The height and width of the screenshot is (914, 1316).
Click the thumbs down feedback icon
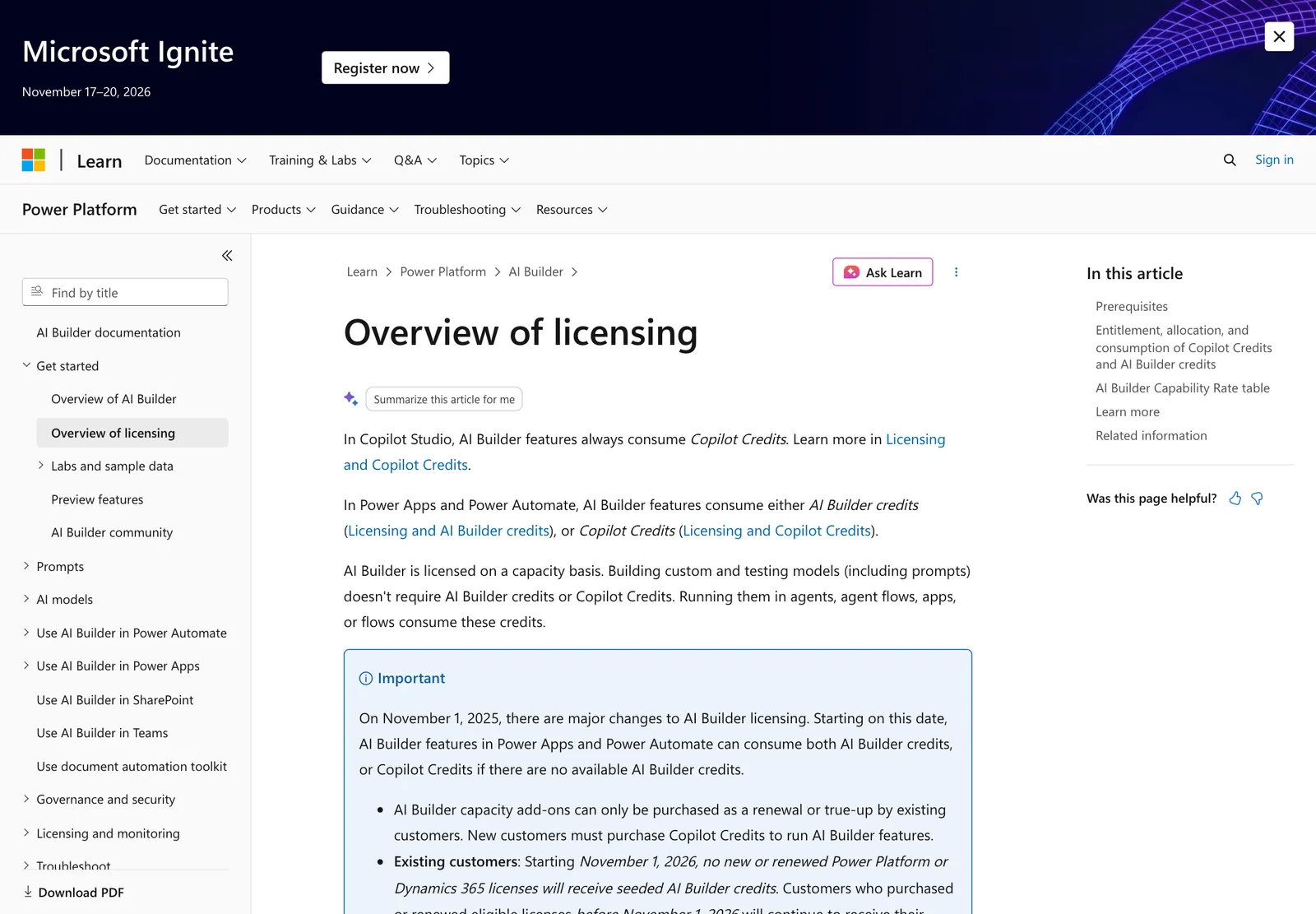[1257, 499]
